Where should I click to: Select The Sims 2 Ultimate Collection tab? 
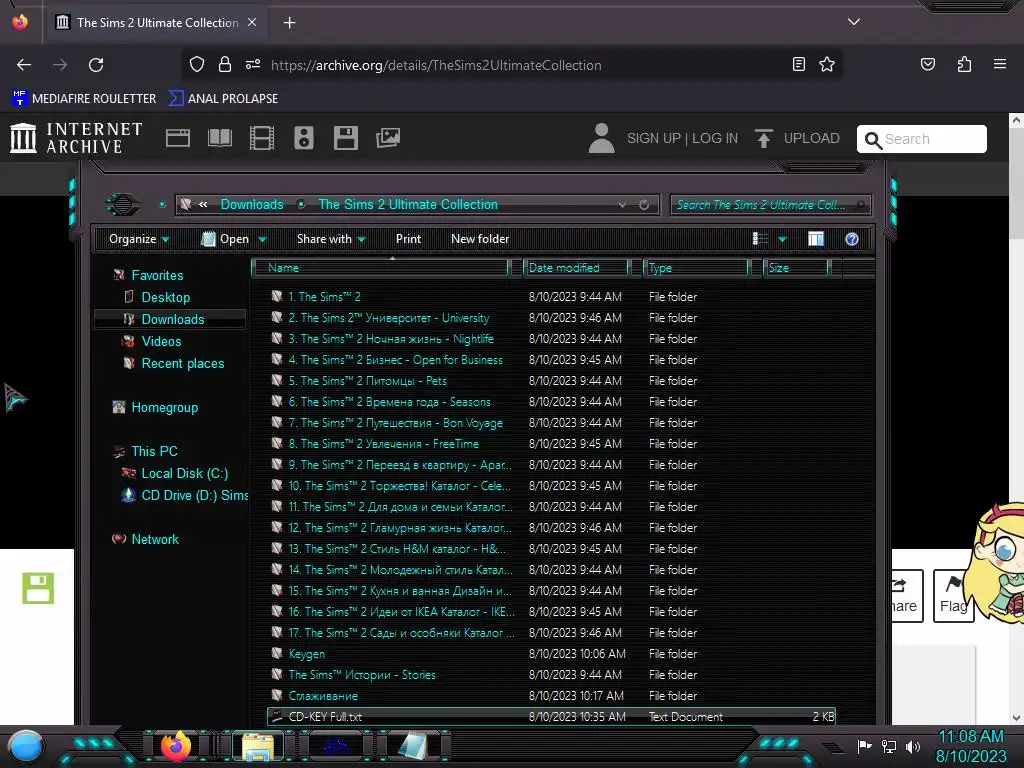point(157,23)
